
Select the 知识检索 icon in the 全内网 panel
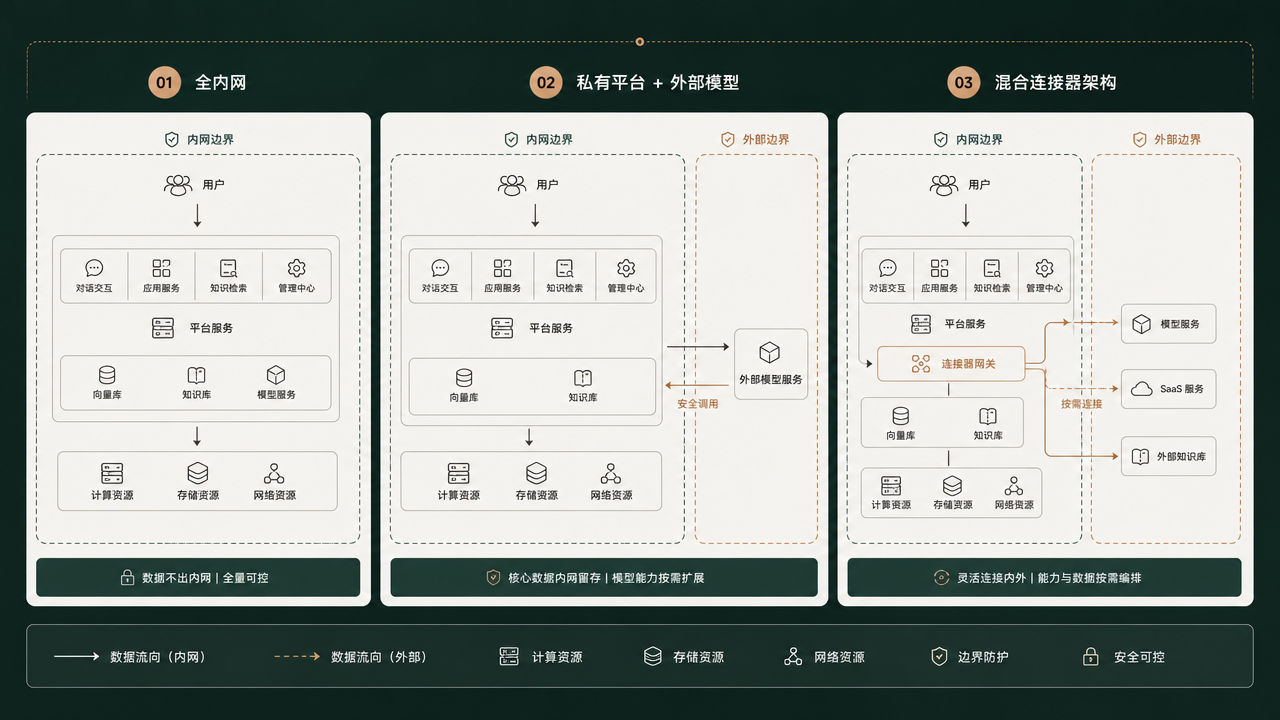coord(229,268)
